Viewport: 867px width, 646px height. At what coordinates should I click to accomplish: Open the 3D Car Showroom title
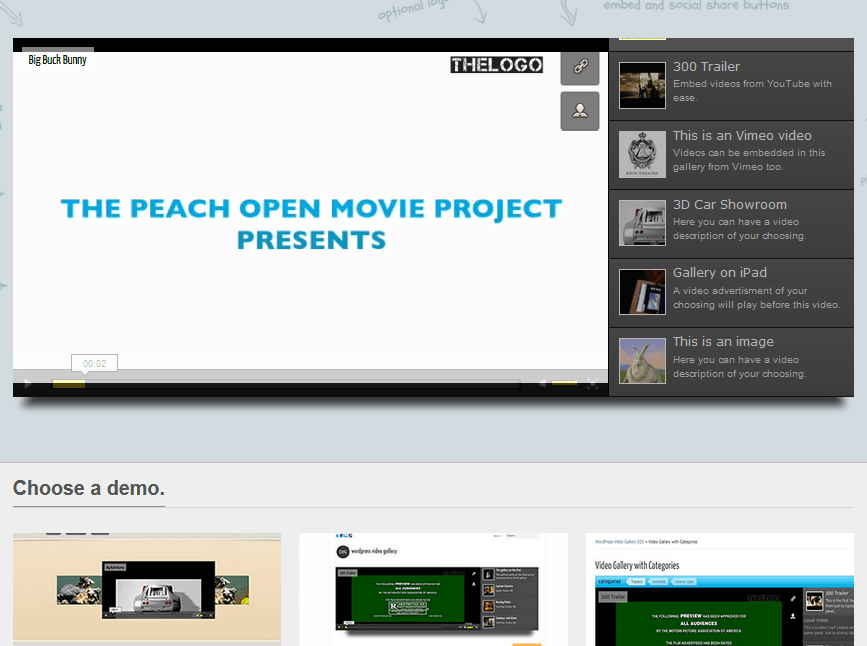click(730, 205)
